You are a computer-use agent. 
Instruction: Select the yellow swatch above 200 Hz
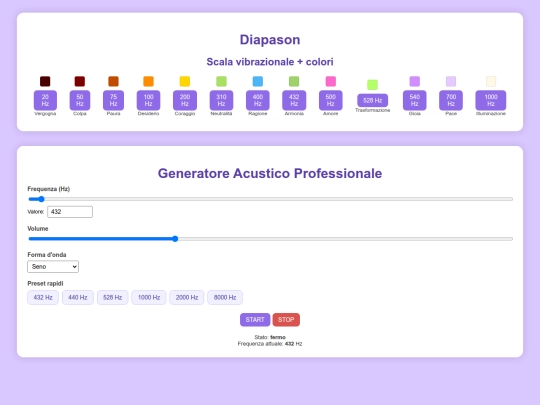click(x=185, y=81)
